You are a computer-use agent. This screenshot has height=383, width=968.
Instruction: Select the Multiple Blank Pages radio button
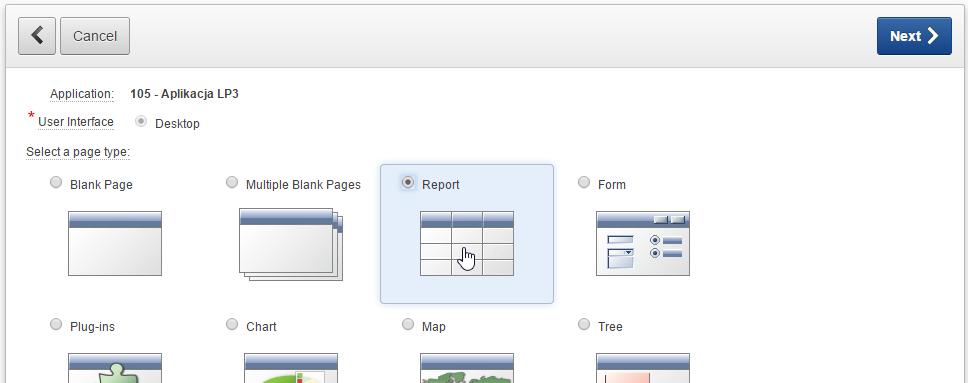[x=232, y=182]
